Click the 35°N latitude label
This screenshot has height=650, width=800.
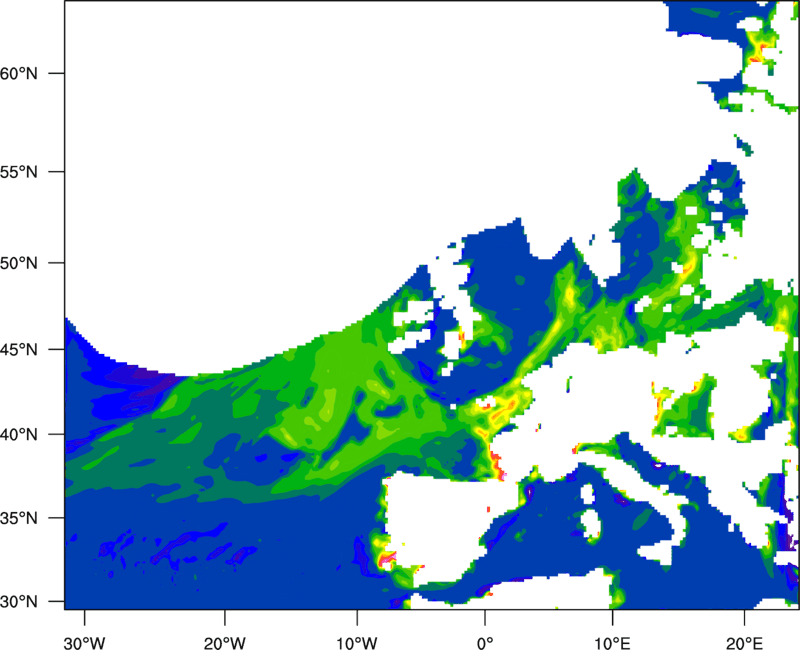19,518
